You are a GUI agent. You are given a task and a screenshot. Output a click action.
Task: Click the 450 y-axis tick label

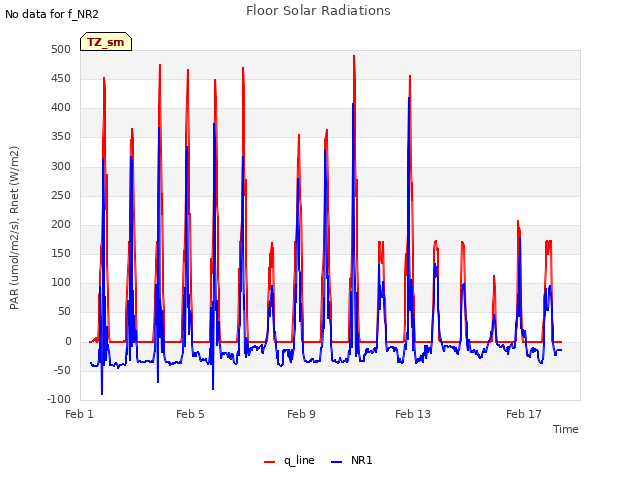61,78
